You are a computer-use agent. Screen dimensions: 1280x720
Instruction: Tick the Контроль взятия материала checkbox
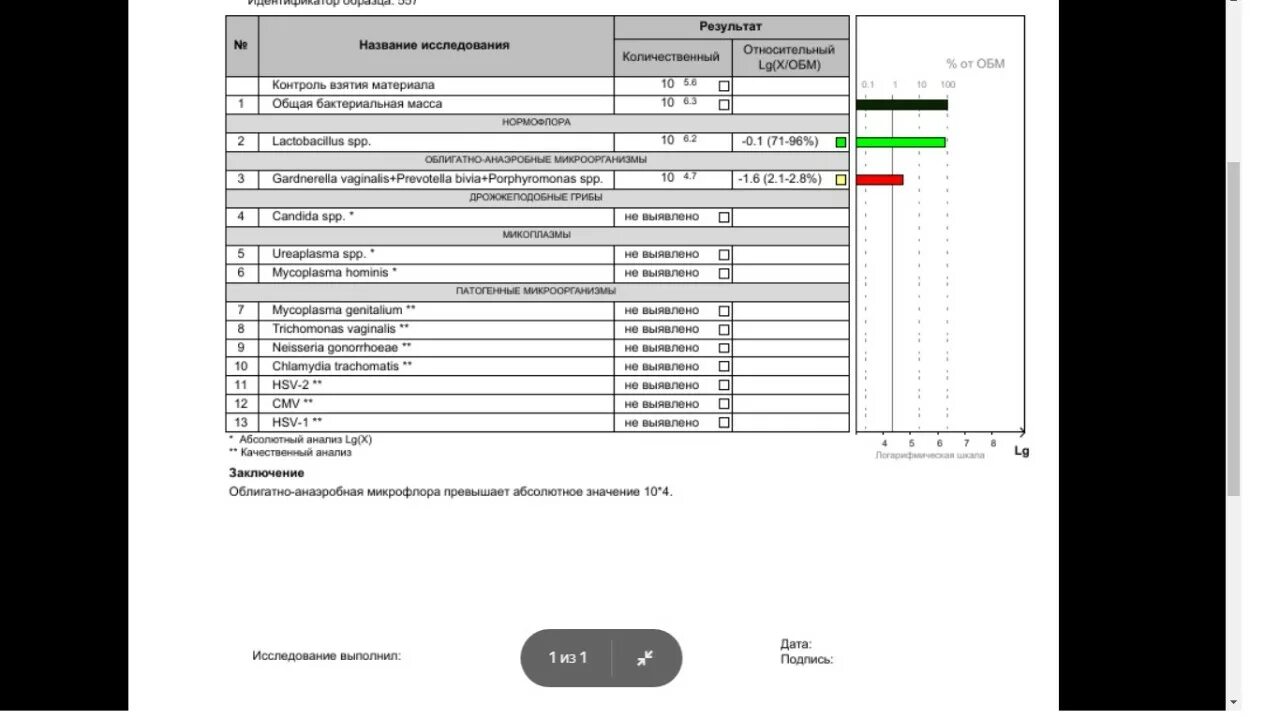click(724, 86)
